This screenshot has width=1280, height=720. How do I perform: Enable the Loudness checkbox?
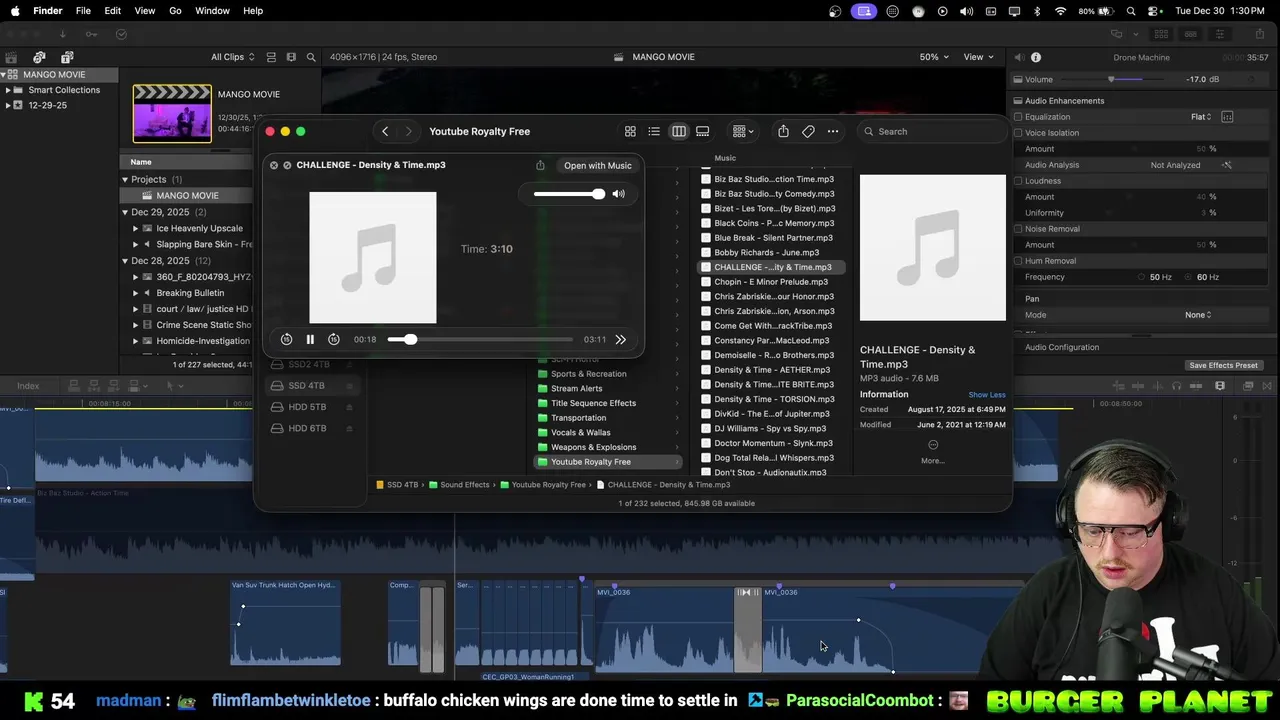click(1018, 181)
